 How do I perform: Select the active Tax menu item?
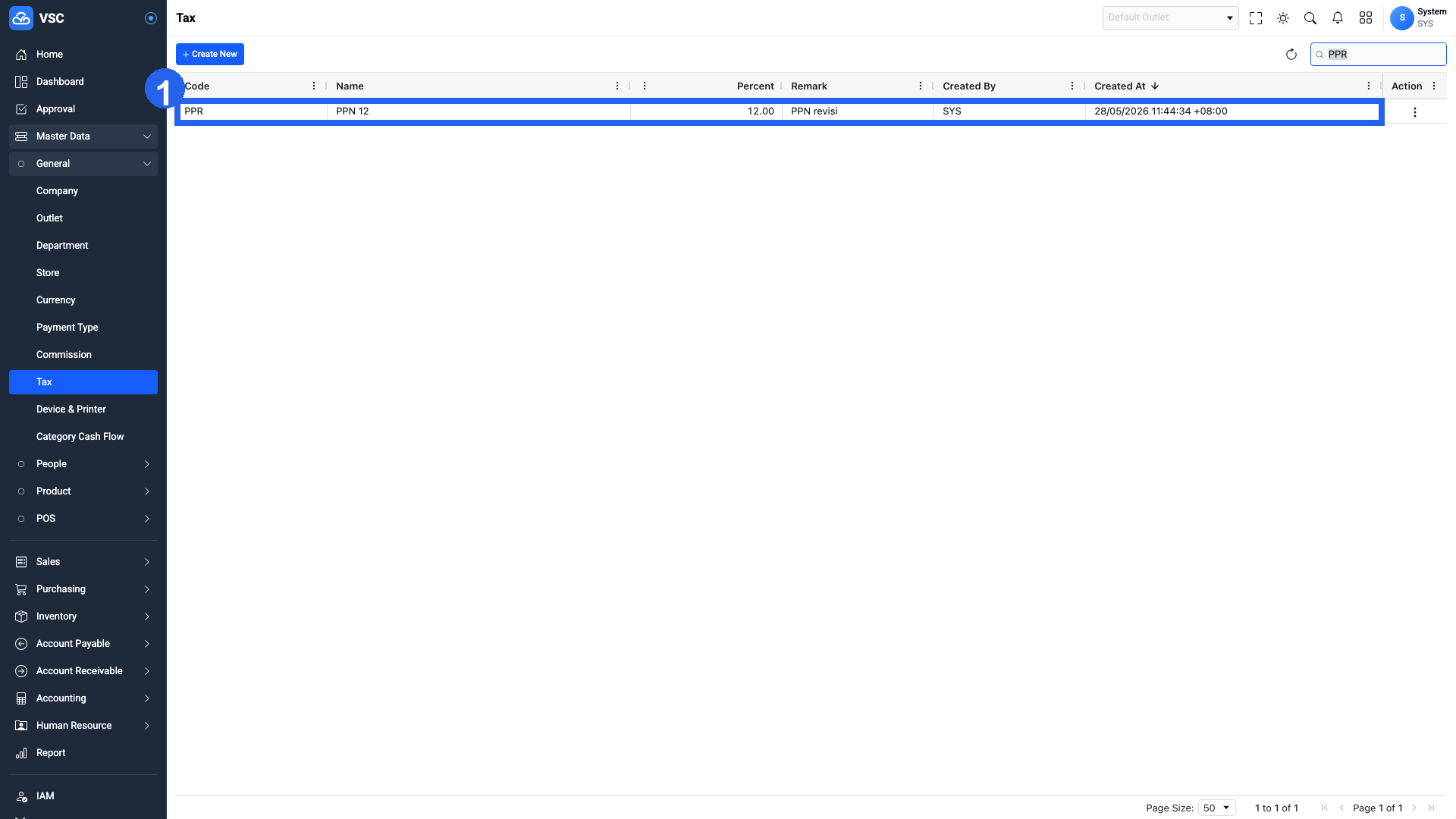pos(83,382)
